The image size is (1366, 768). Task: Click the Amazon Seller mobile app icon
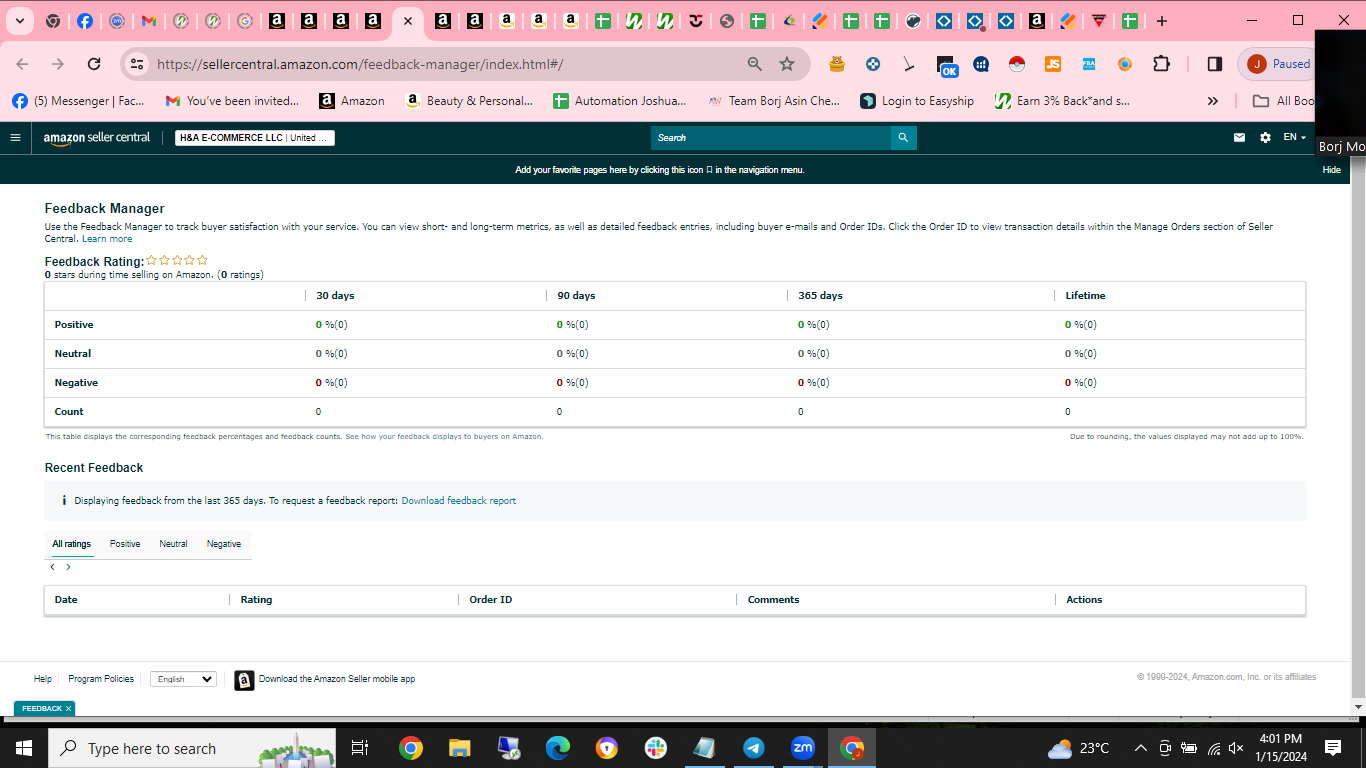pyautogui.click(x=244, y=680)
